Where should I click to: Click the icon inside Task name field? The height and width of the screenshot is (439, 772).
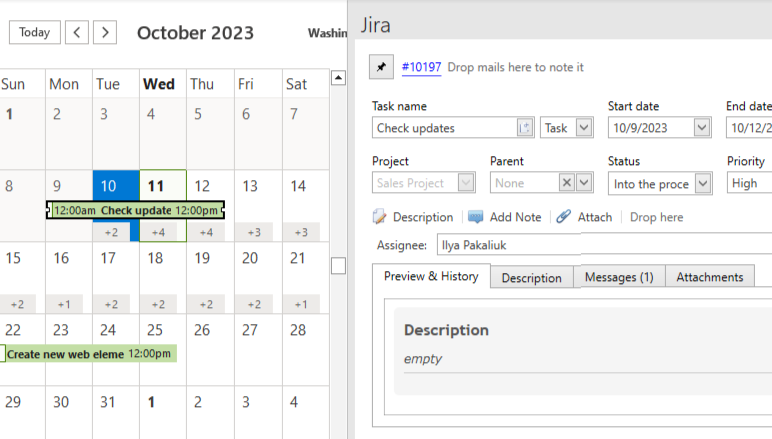tap(525, 128)
